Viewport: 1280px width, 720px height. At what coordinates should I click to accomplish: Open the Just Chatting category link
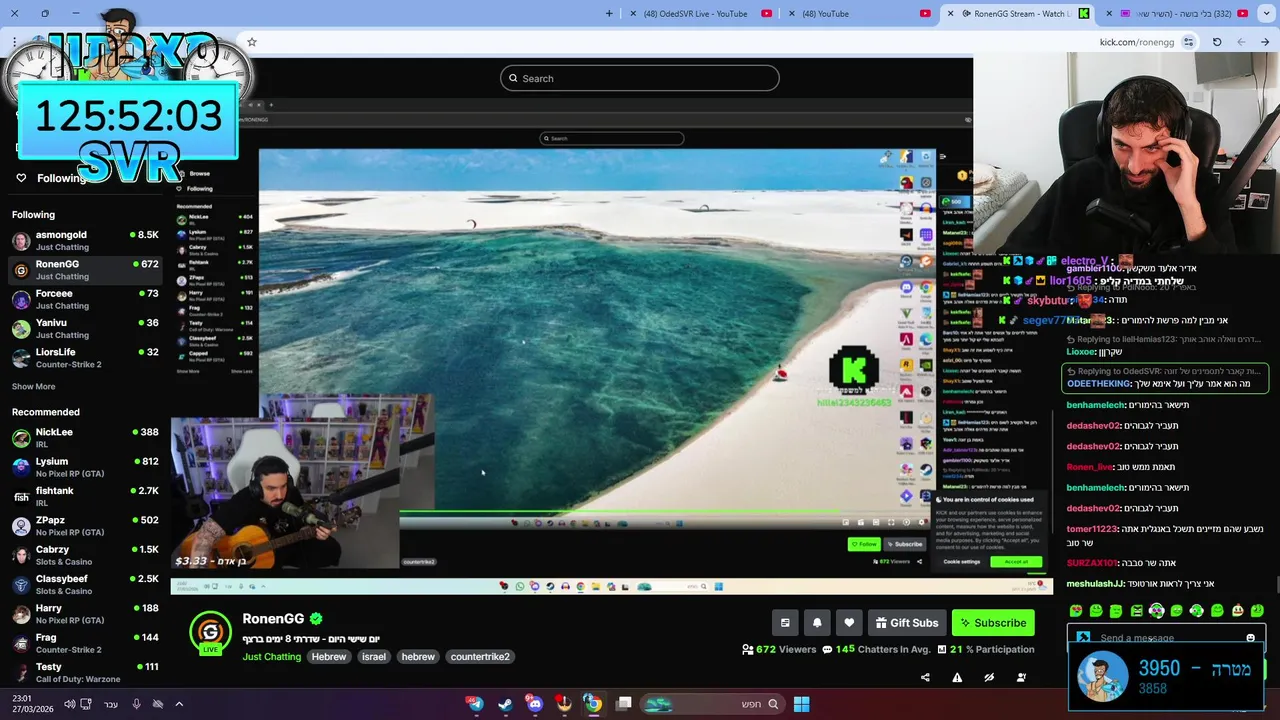(x=271, y=657)
